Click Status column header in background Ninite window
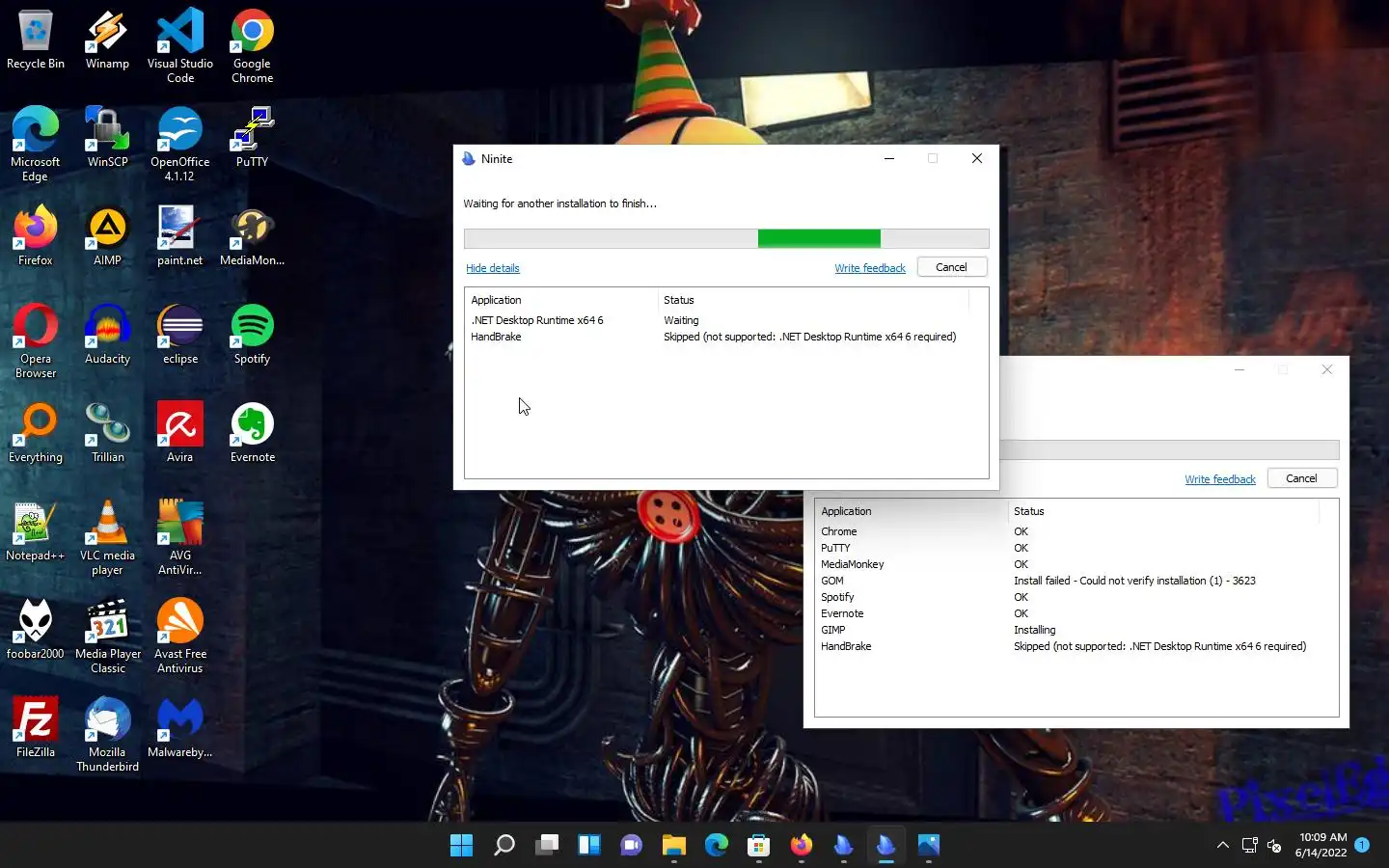 (1163, 511)
